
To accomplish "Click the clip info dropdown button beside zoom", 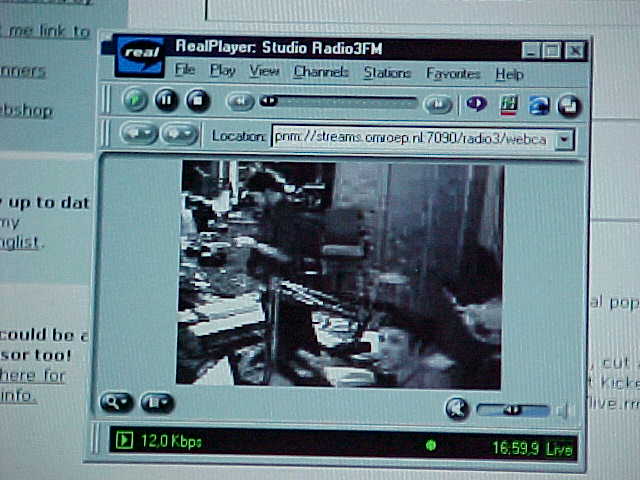I will tap(157, 403).
